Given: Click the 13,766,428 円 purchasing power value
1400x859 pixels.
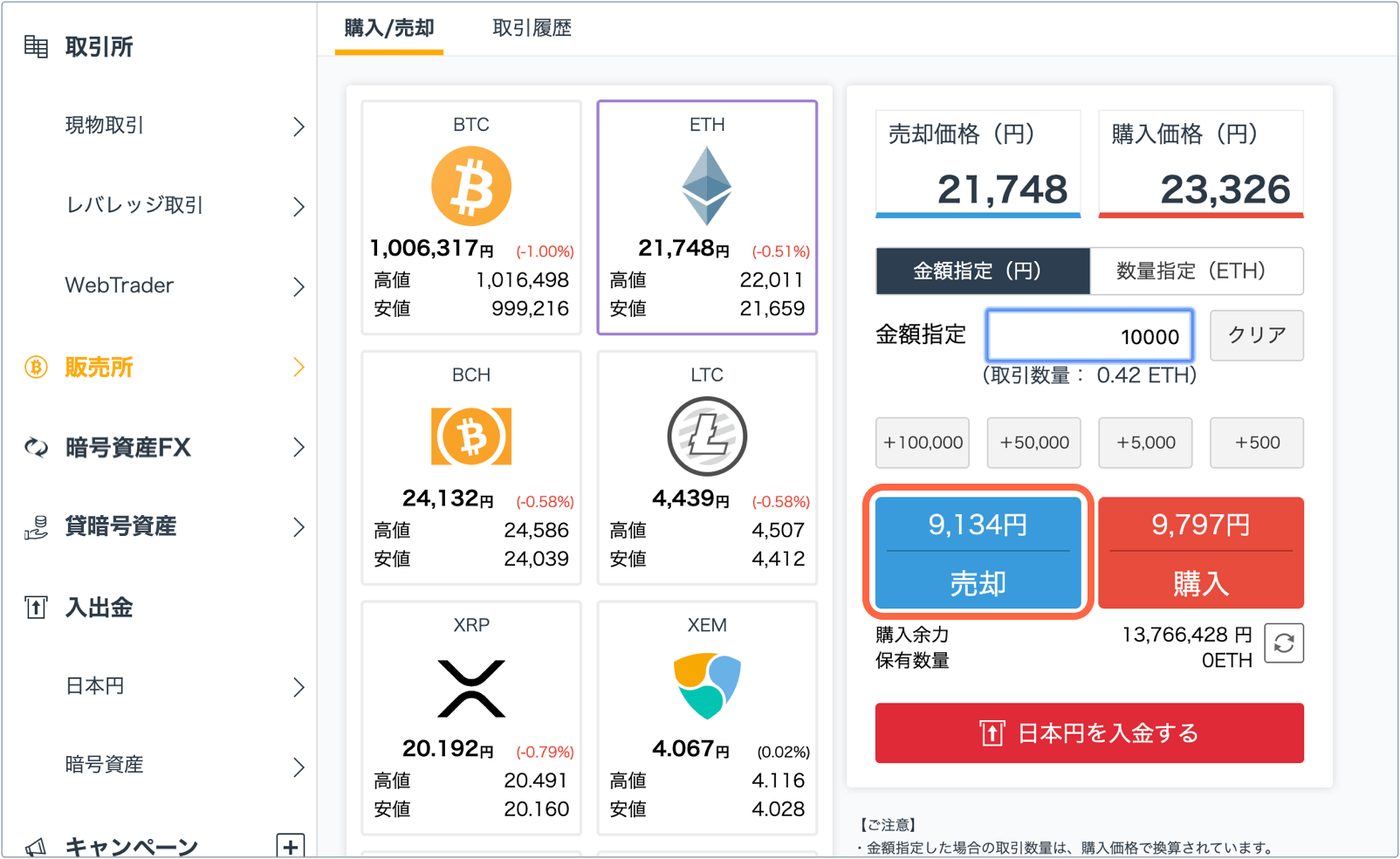Looking at the screenshot, I should [x=1186, y=635].
